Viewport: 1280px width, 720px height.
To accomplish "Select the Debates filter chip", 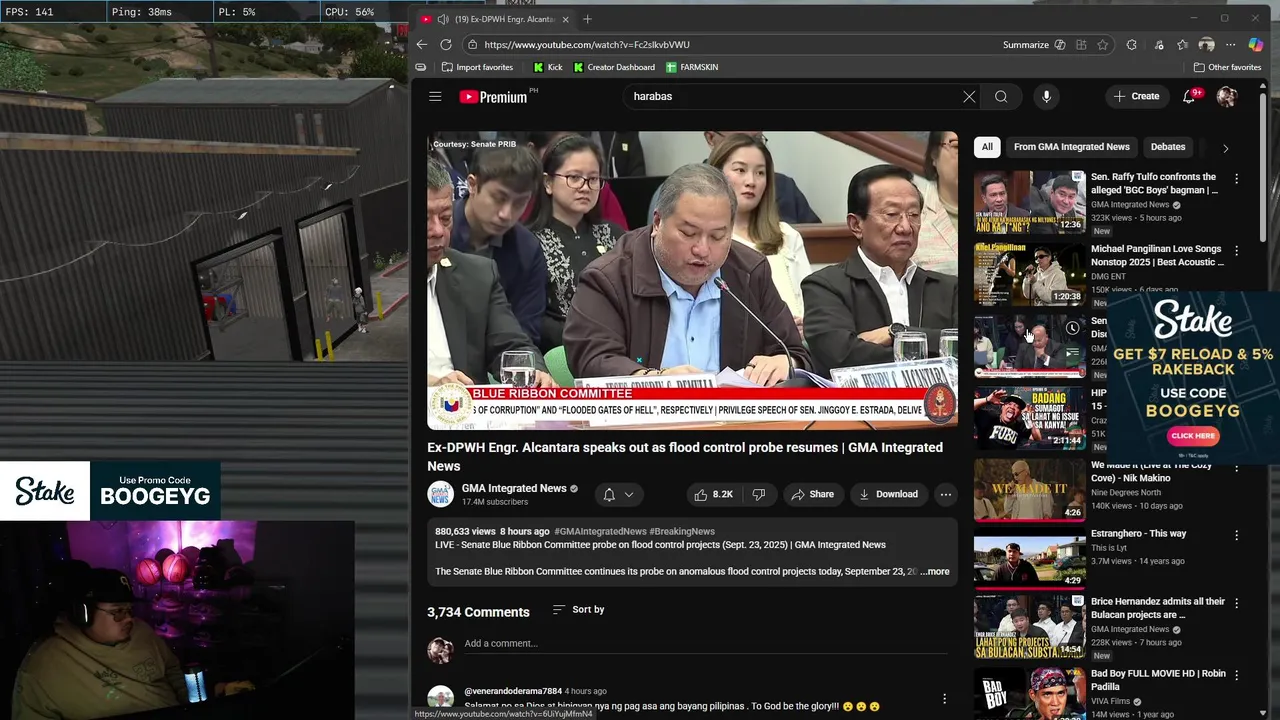I will point(1167,147).
